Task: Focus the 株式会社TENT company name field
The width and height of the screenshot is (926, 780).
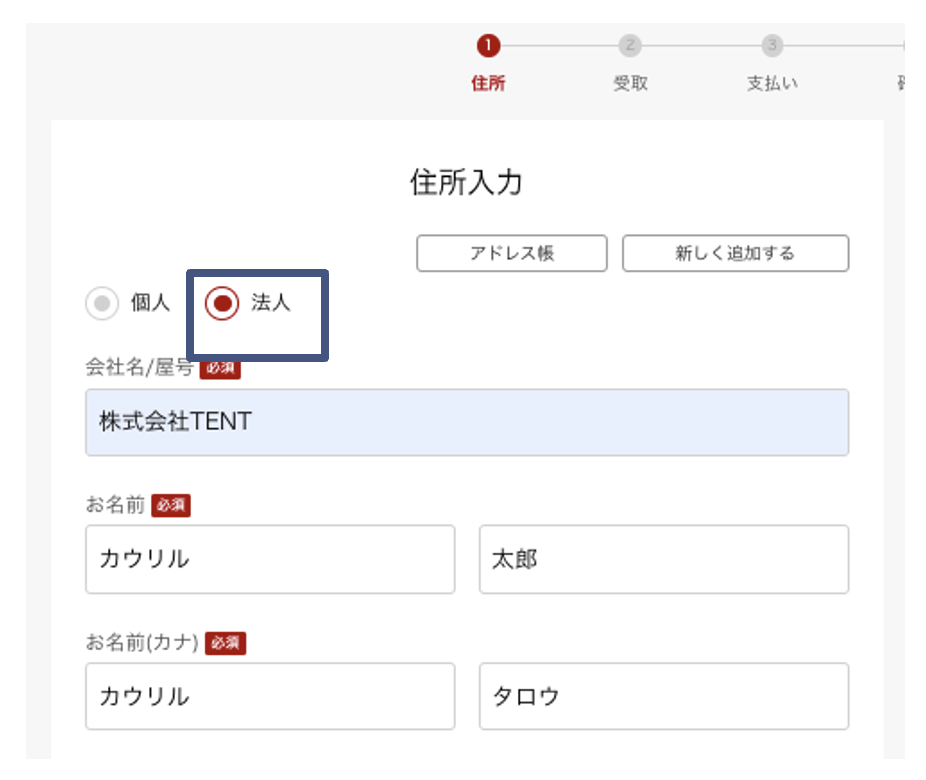Action: pyautogui.click(x=467, y=423)
